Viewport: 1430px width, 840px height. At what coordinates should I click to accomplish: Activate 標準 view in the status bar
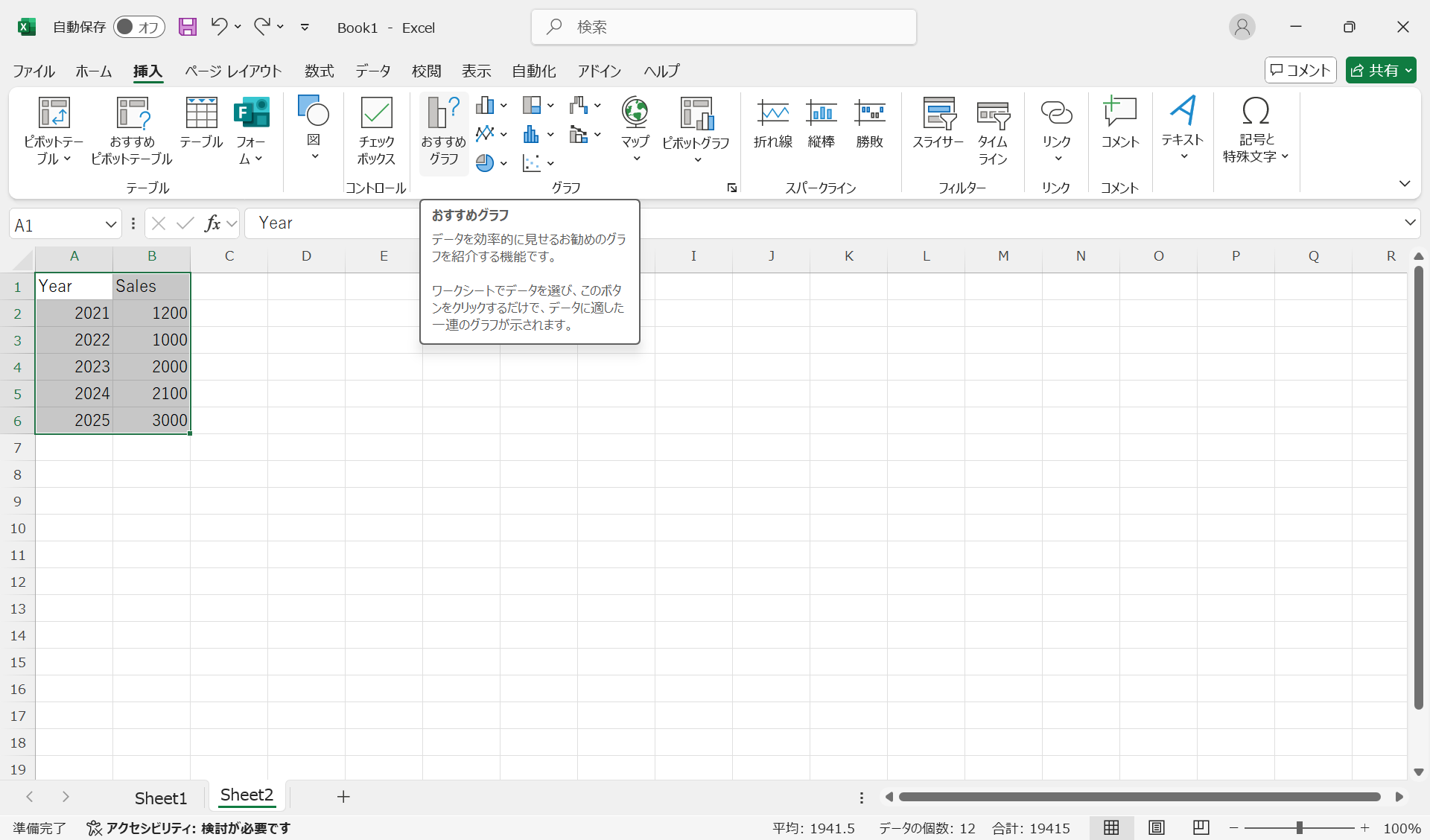click(x=1110, y=827)
